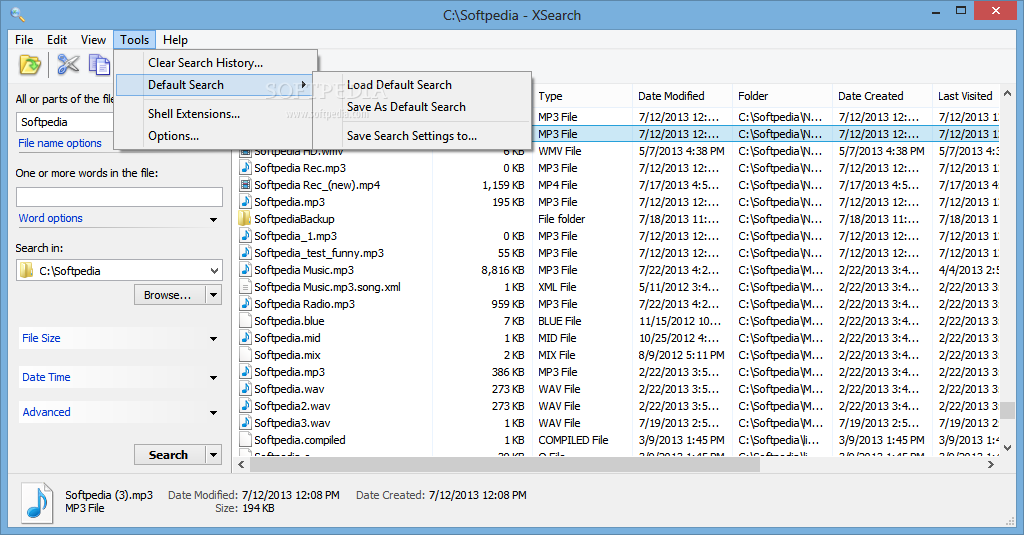The height and width of the screenshot is (535, 1024).
Task: Click the open folder toolbar icon
Action: pos(30,65)
